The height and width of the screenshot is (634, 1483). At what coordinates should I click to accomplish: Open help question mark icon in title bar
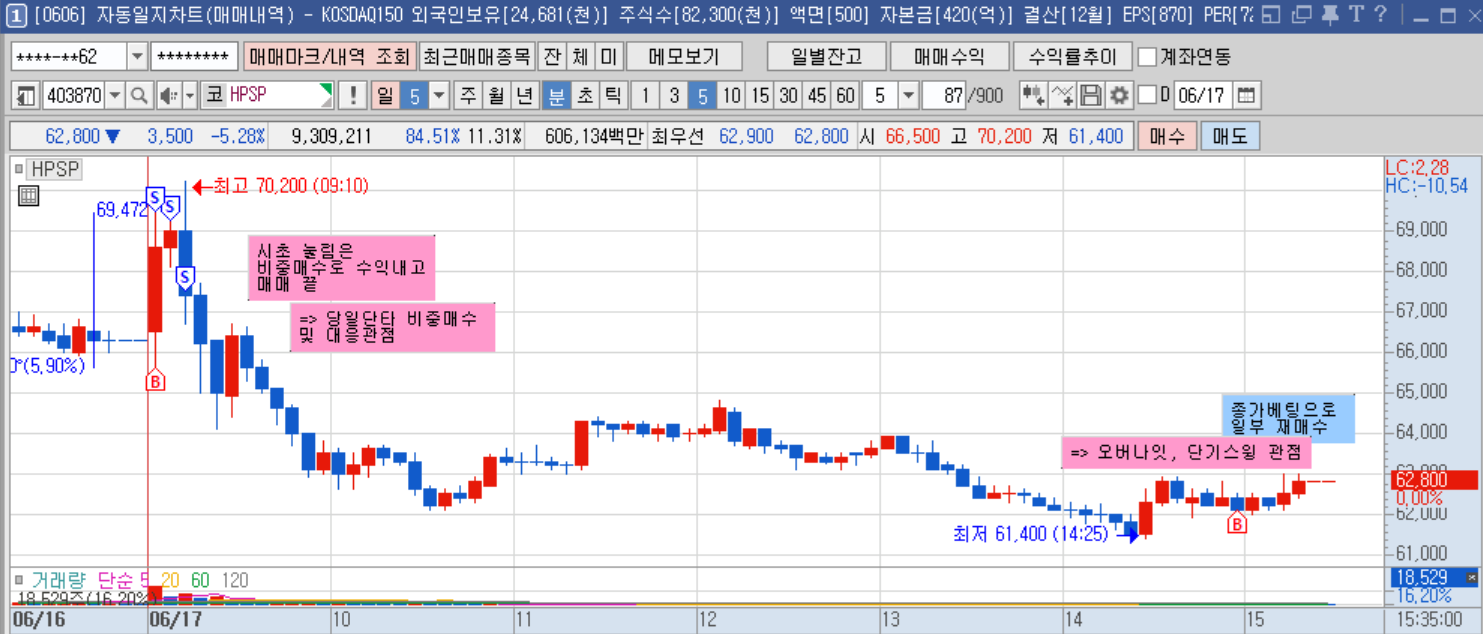tap(1381, 14)
